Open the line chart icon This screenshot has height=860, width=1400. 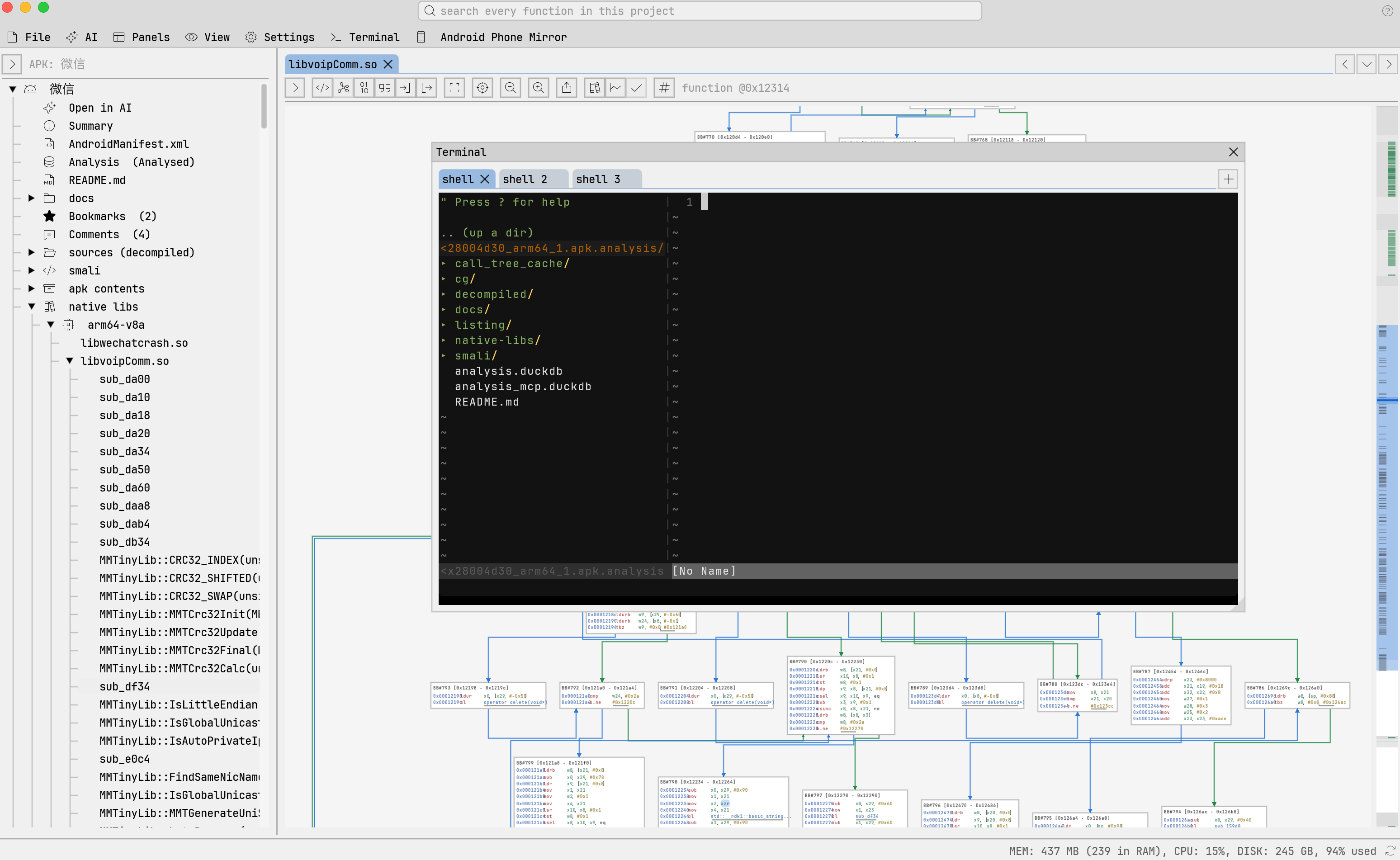point(615,88)
